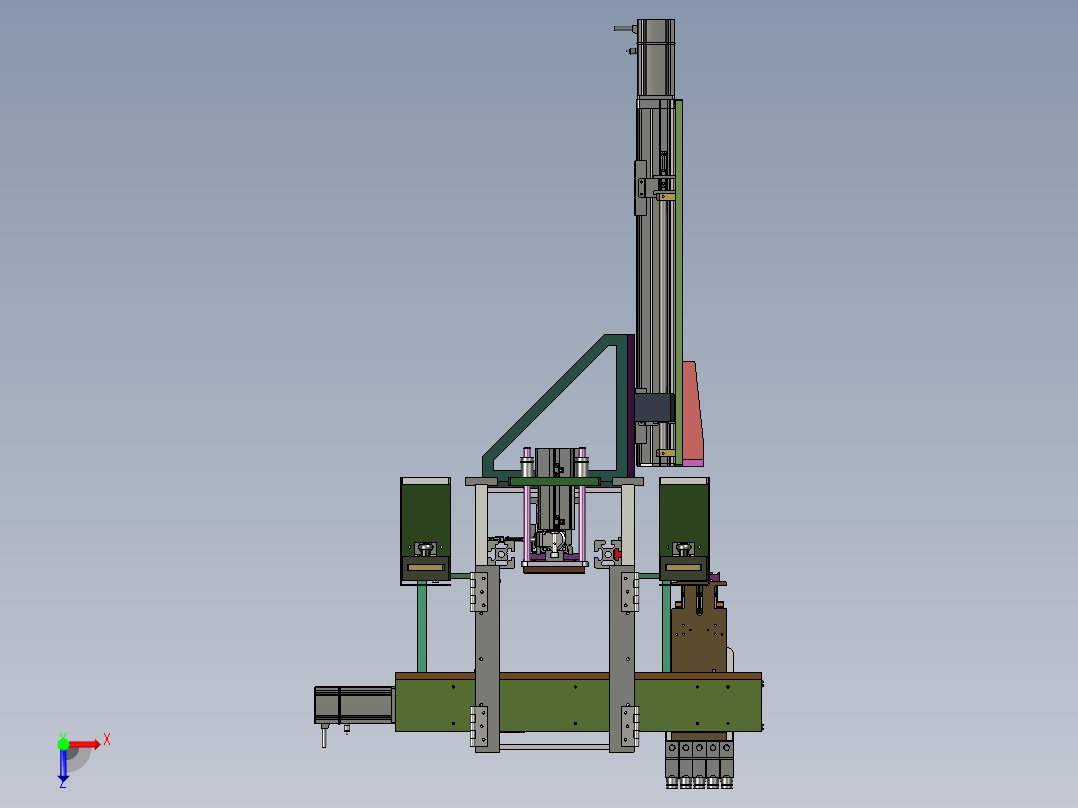Viewport: 1078px width, 808px height.
Task: Select the horizontal servo motor left of the base
Action: [354, 705]
